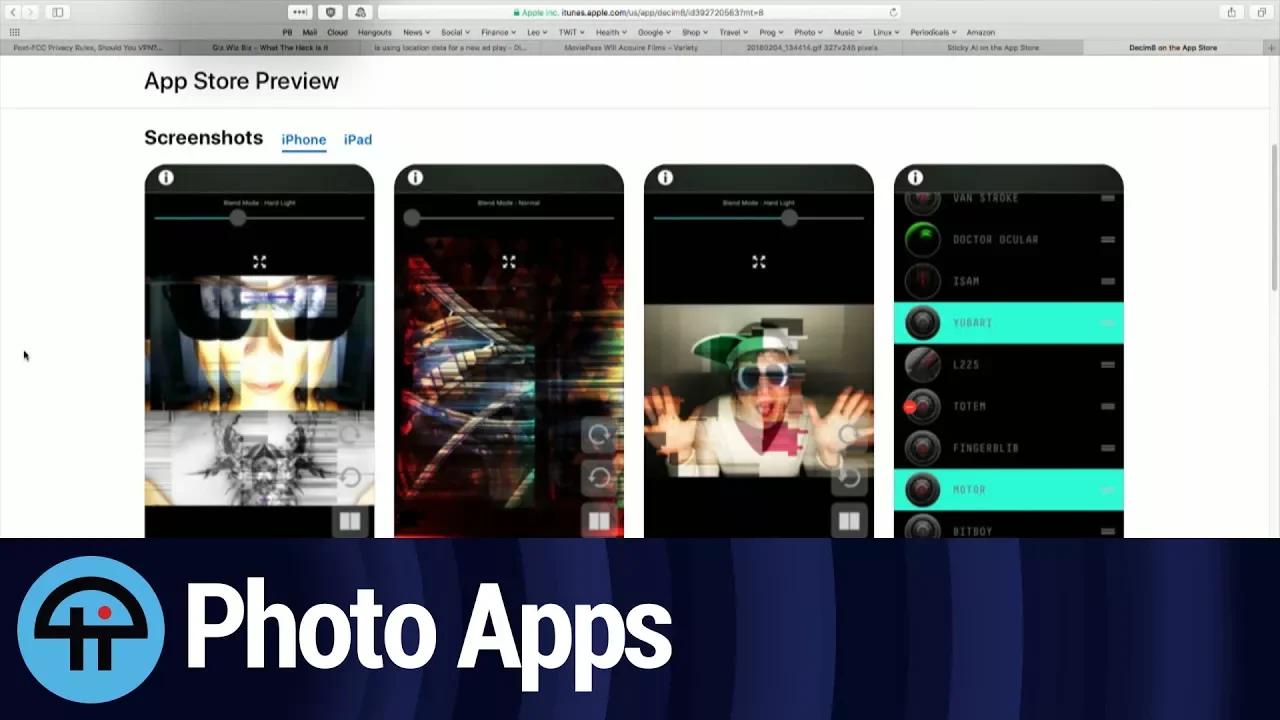Select the DOCTOR OCULAR effect row
The image size is (1280, 720).
1009,240
